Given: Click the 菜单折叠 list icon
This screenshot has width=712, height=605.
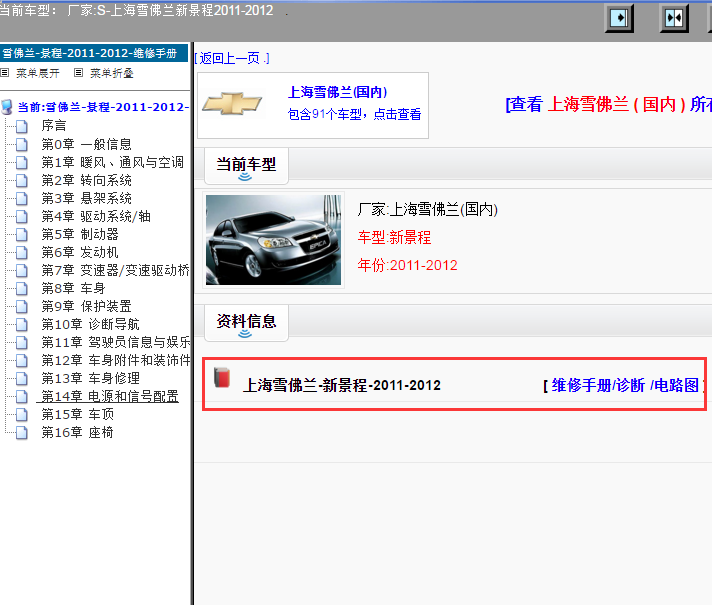Looking at the screenshot, I should pyautogui.click(x=79, y=72).
